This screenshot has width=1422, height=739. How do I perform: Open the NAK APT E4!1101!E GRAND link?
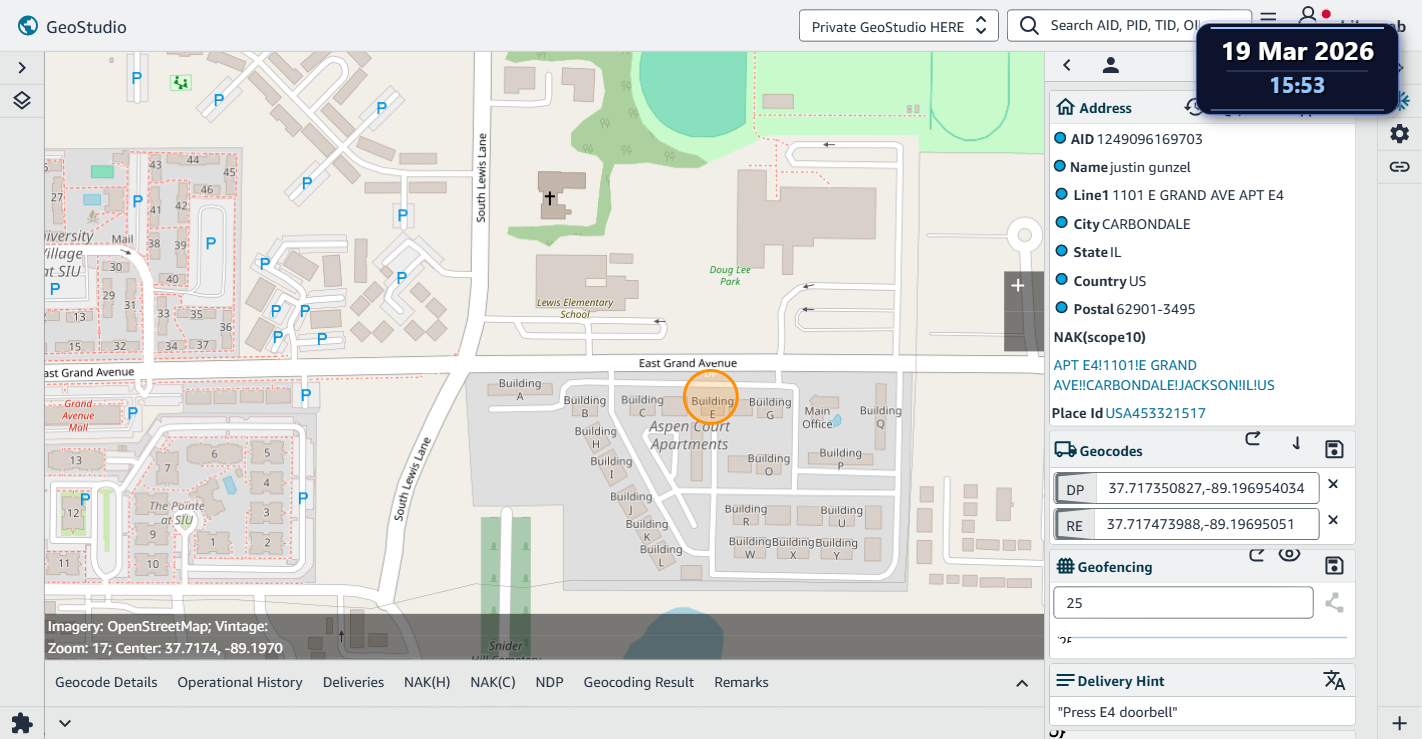tap(1164, 375)
